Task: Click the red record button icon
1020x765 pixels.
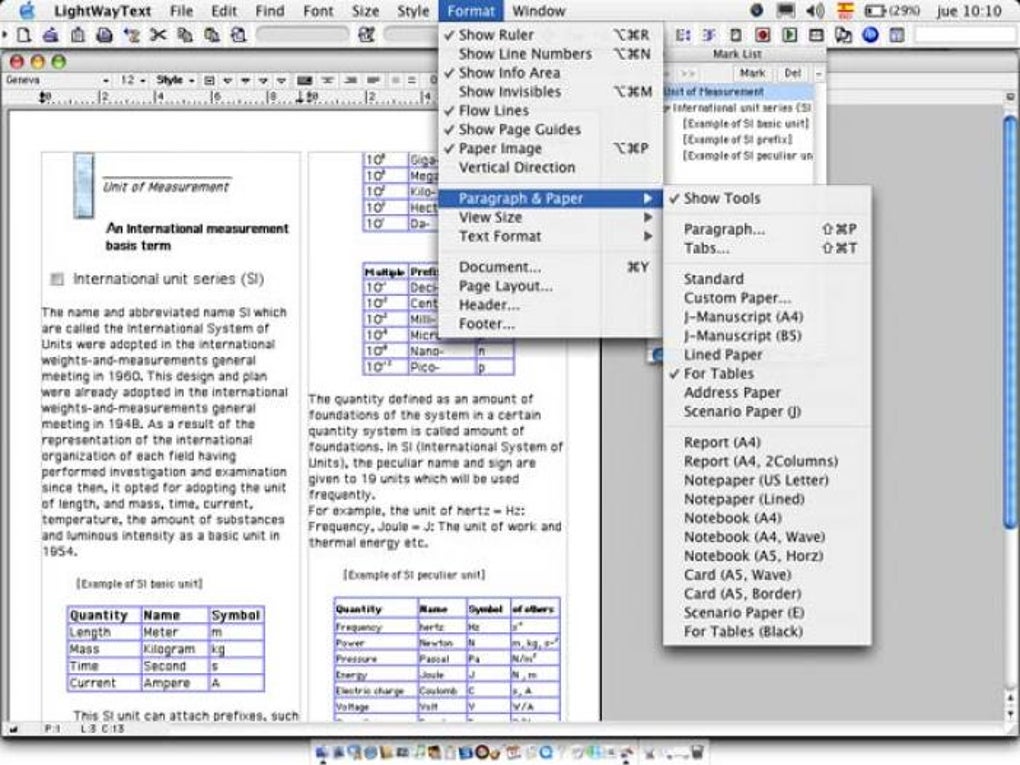Action: 762,34
